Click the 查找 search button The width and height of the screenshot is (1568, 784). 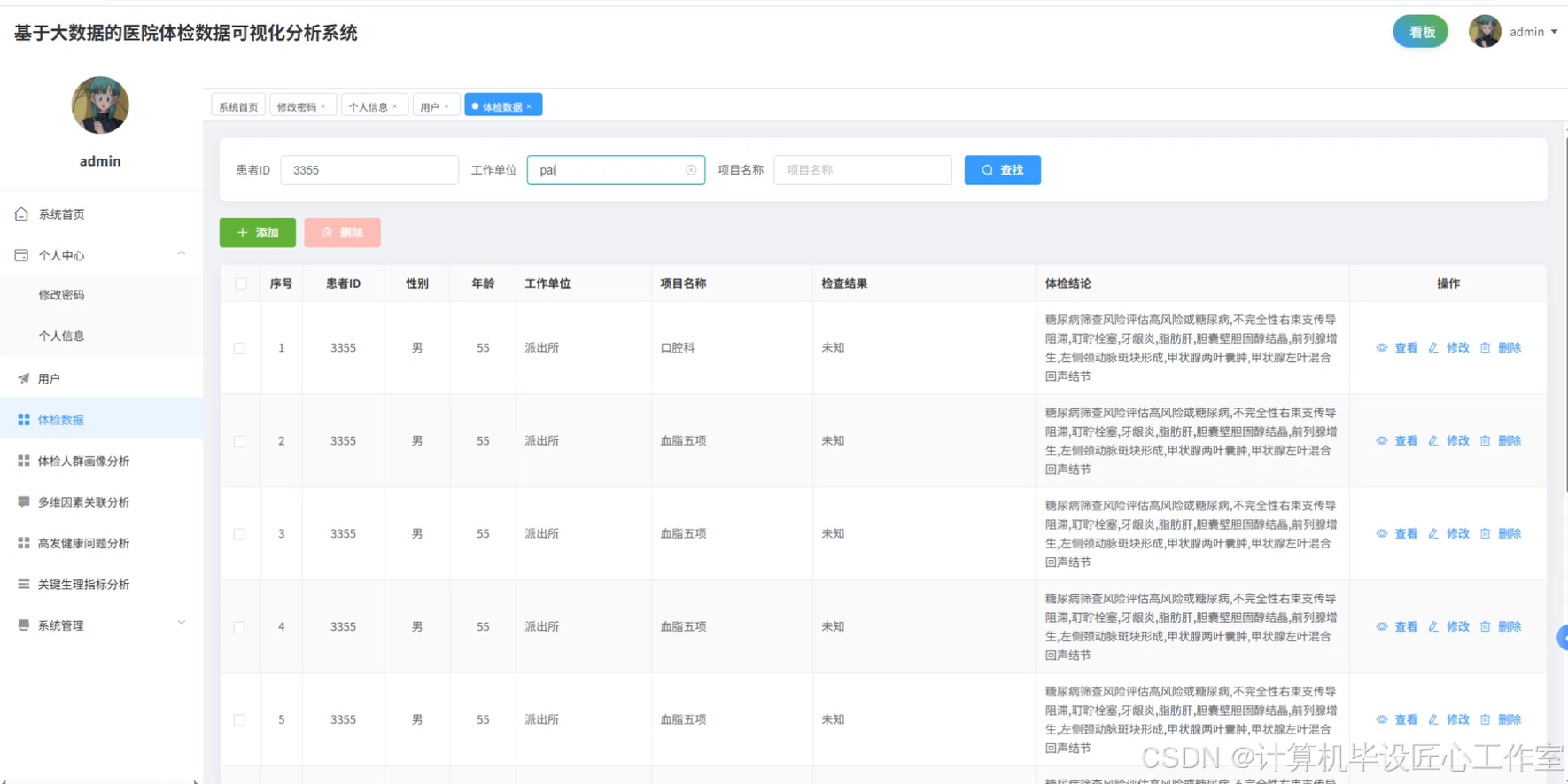pos(1003,170)
